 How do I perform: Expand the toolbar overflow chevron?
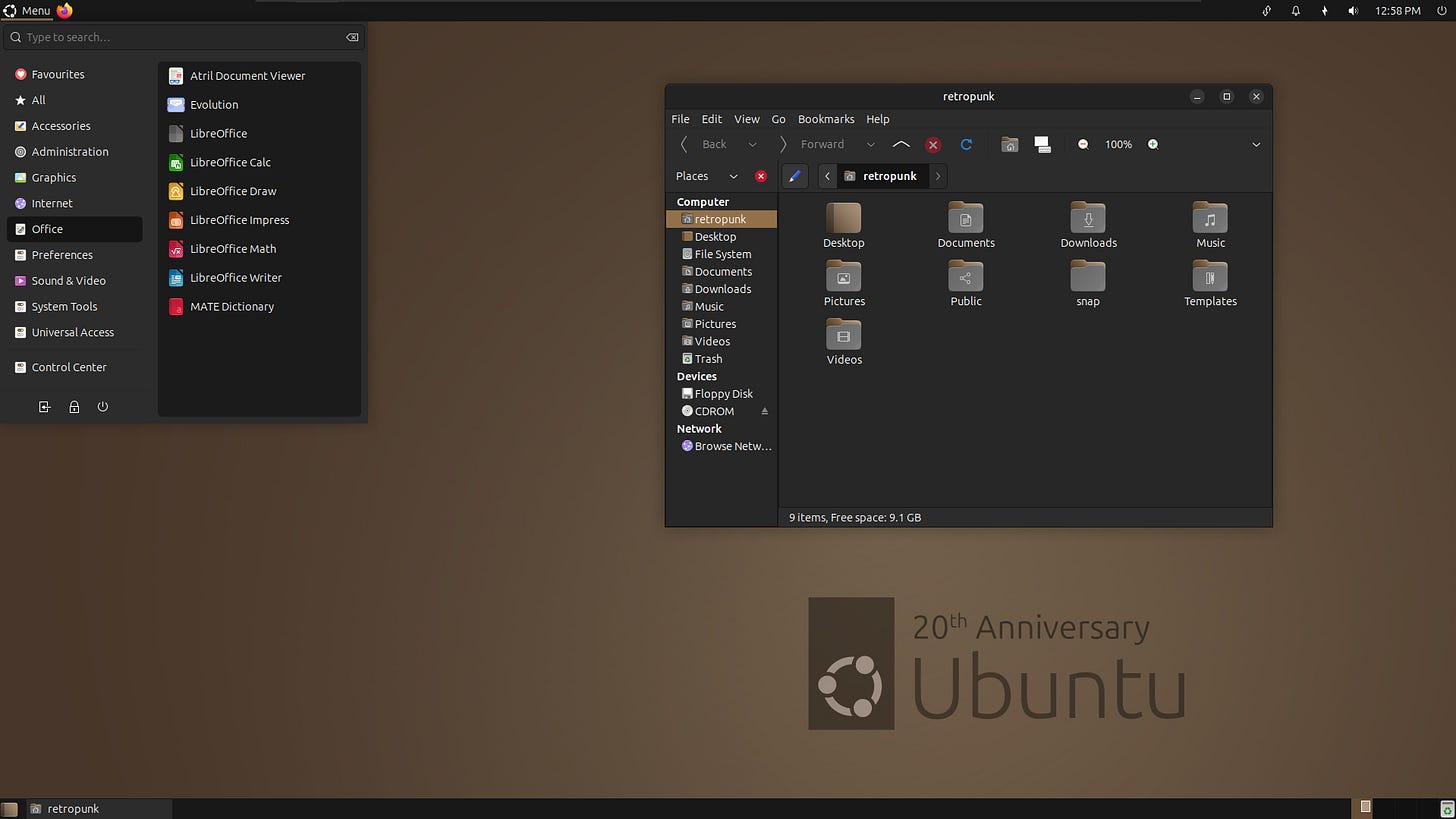coord(1256,145)
